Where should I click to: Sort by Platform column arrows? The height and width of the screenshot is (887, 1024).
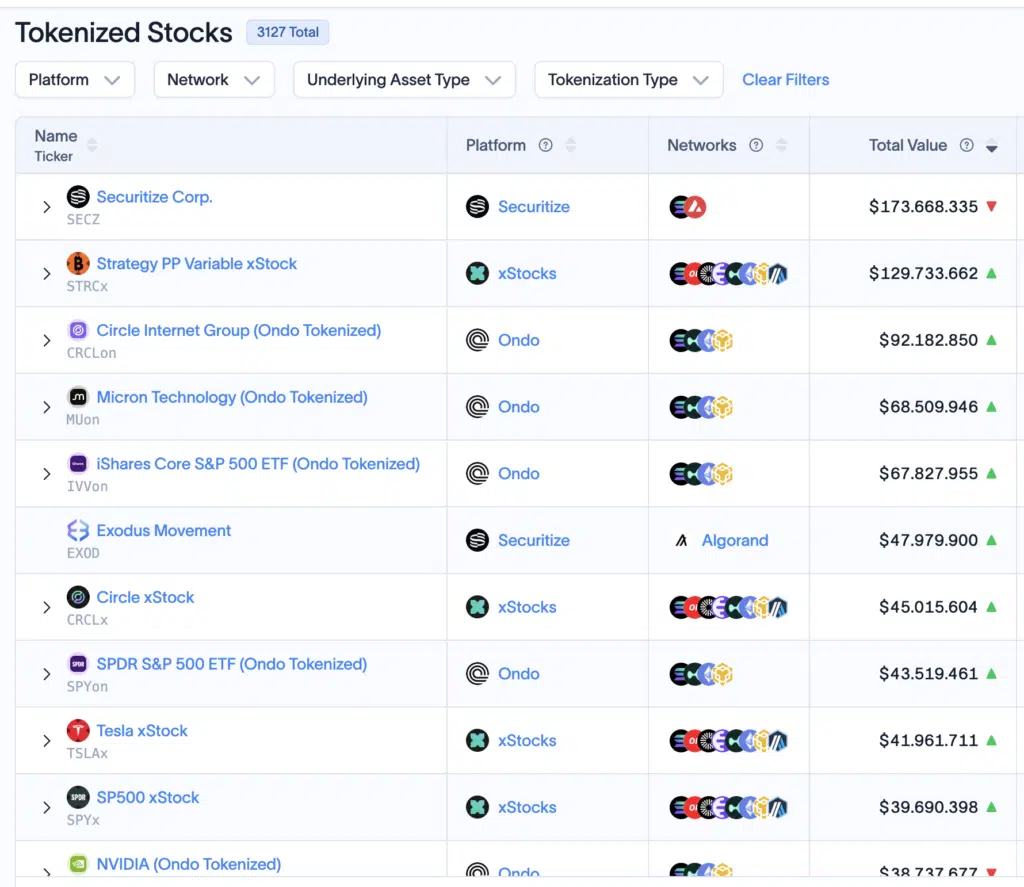[x=571, y=145]
